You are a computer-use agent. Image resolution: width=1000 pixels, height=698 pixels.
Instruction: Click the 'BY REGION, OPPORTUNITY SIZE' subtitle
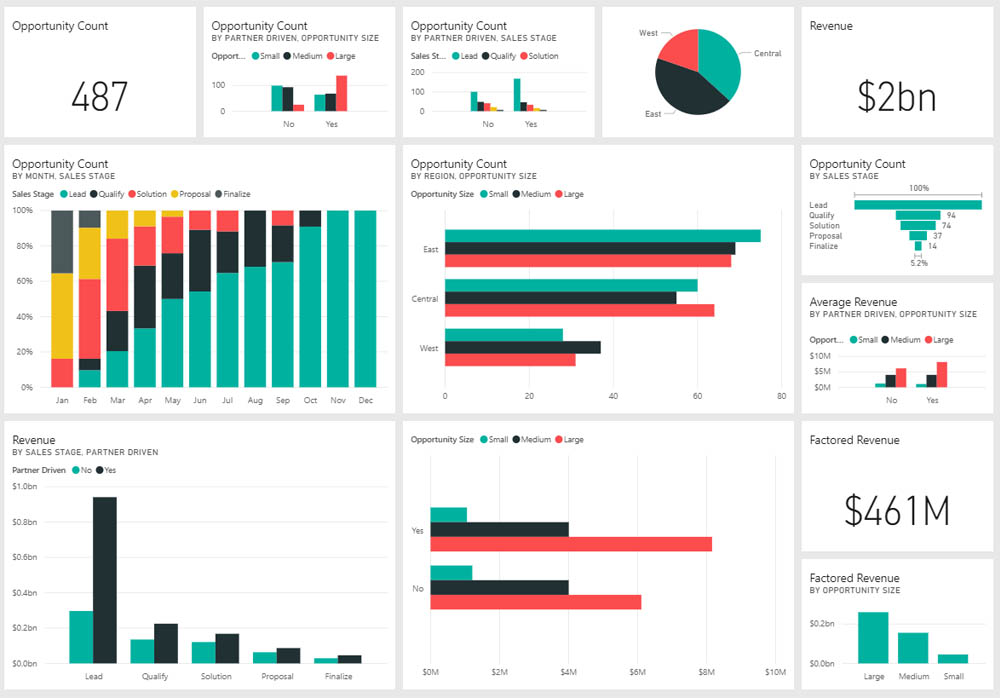pyautogui.click(x=473, y=176)
